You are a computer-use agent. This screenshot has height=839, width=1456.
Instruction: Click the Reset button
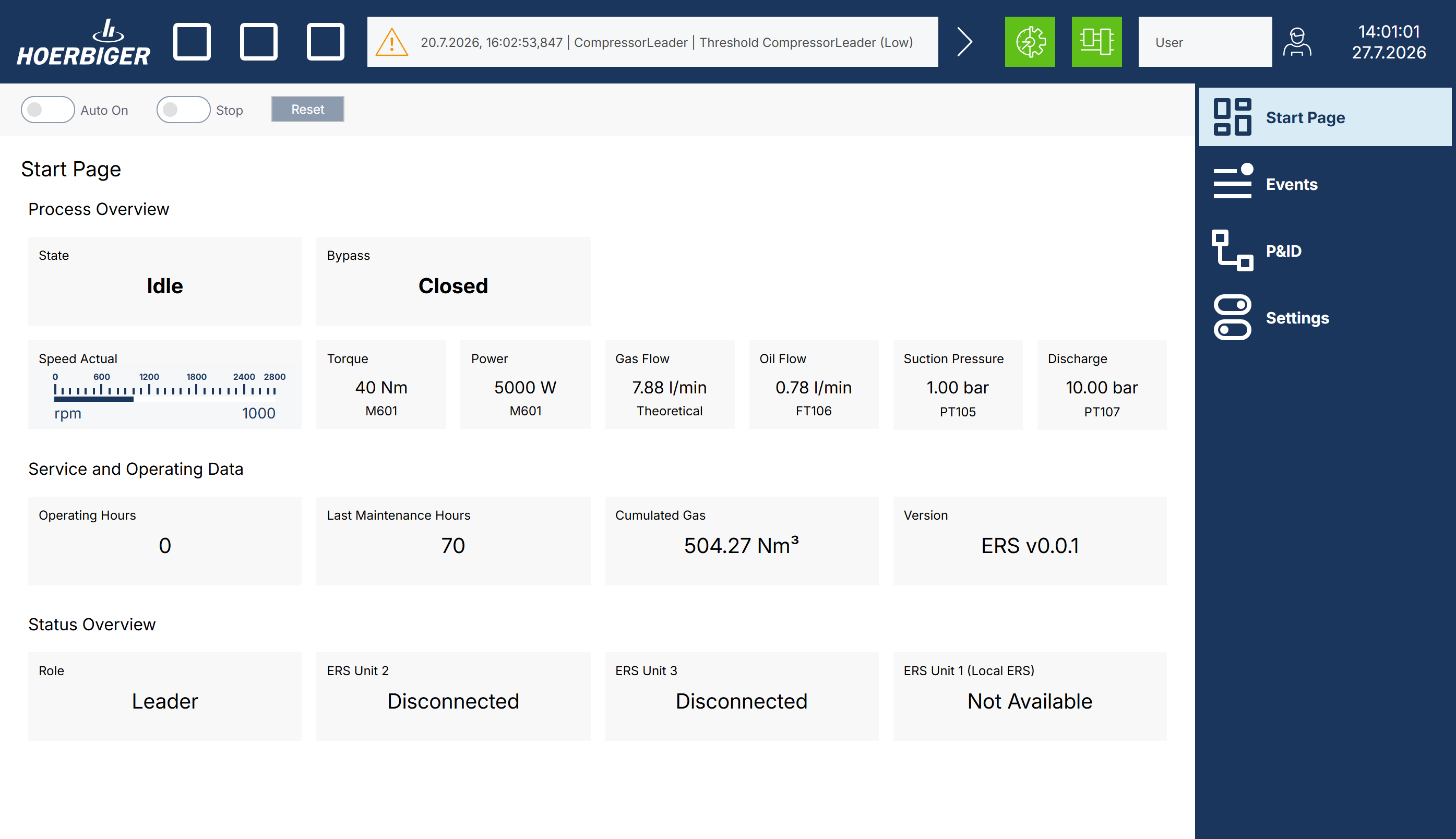pos(308,110)
